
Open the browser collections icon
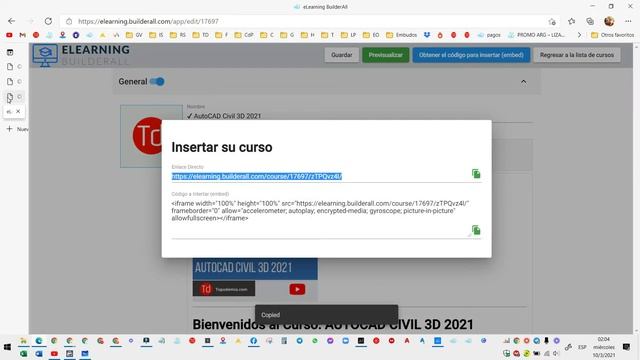(x=590, y=21)
